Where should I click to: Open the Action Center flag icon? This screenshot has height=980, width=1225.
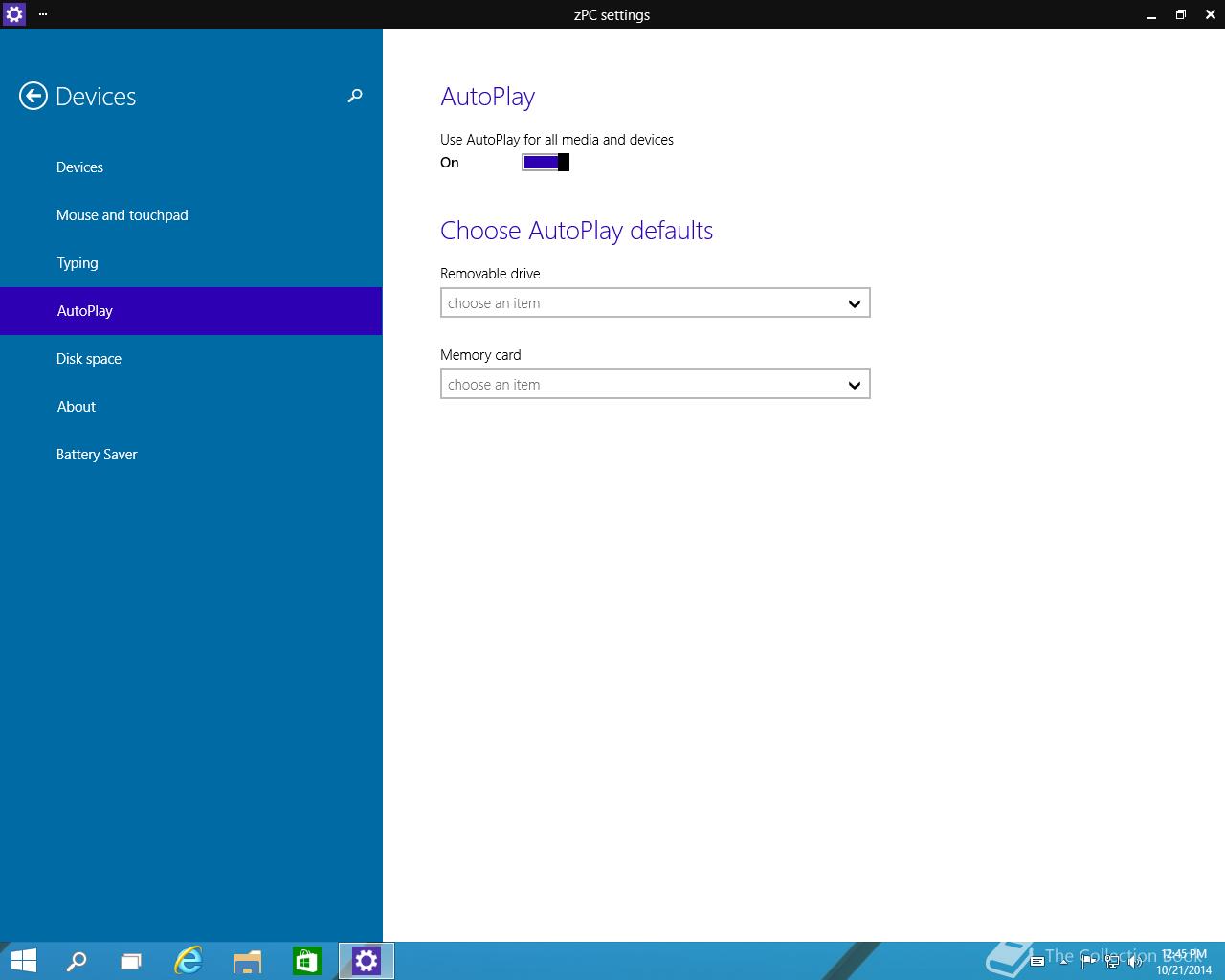tap(1088, 962)
